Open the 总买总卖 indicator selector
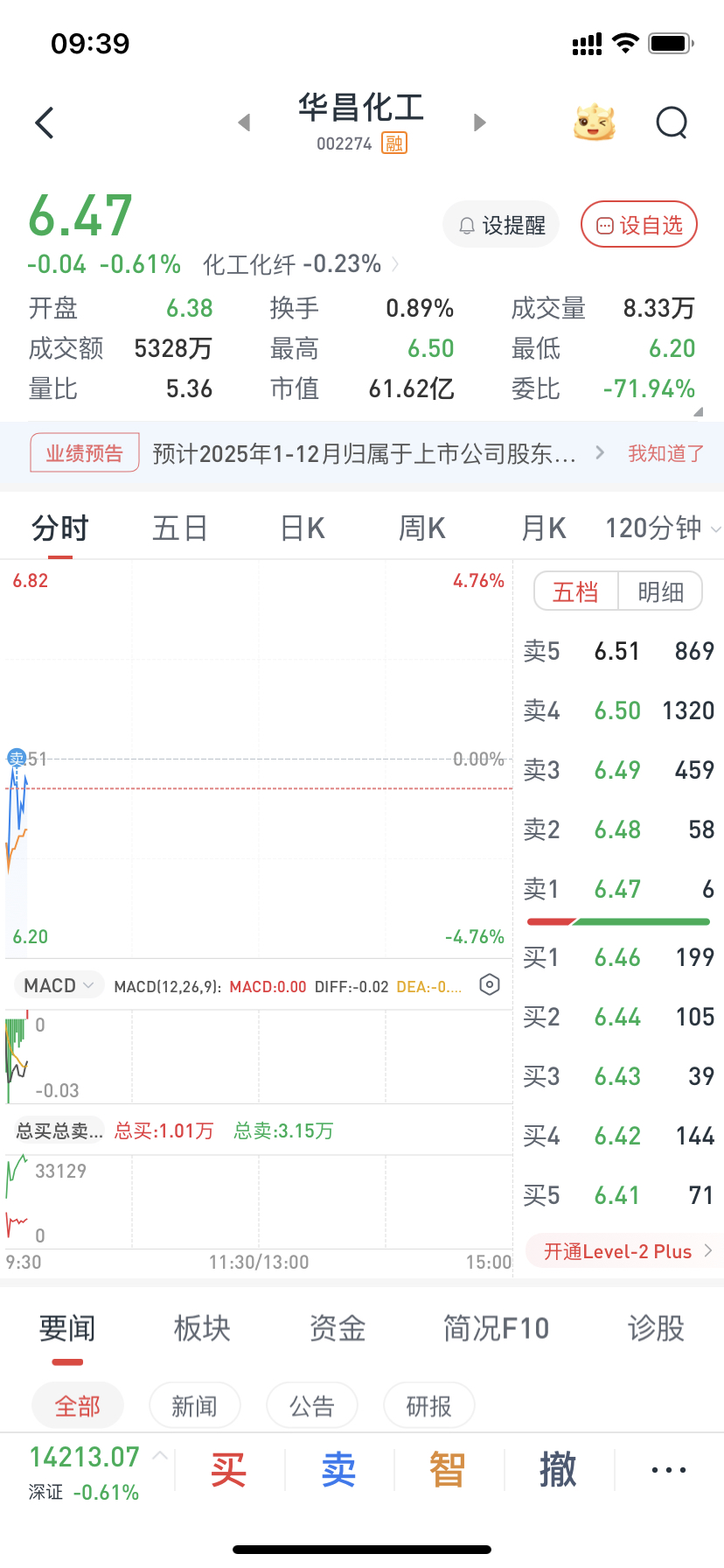The image size is (724, 1568). [59, 1131]
